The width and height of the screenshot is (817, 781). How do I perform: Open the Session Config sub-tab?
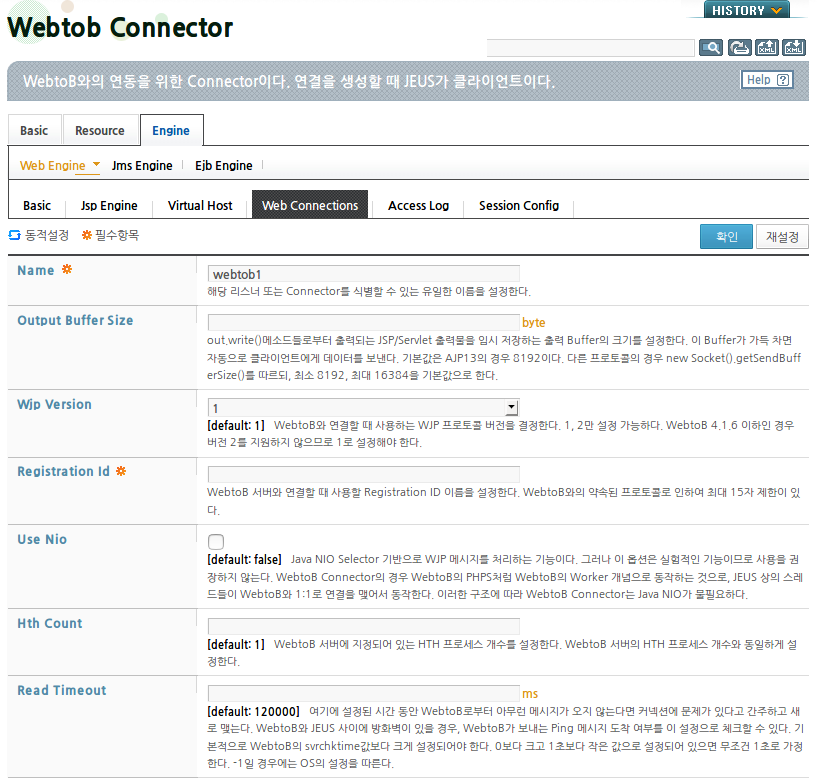[x=519, y=206]
